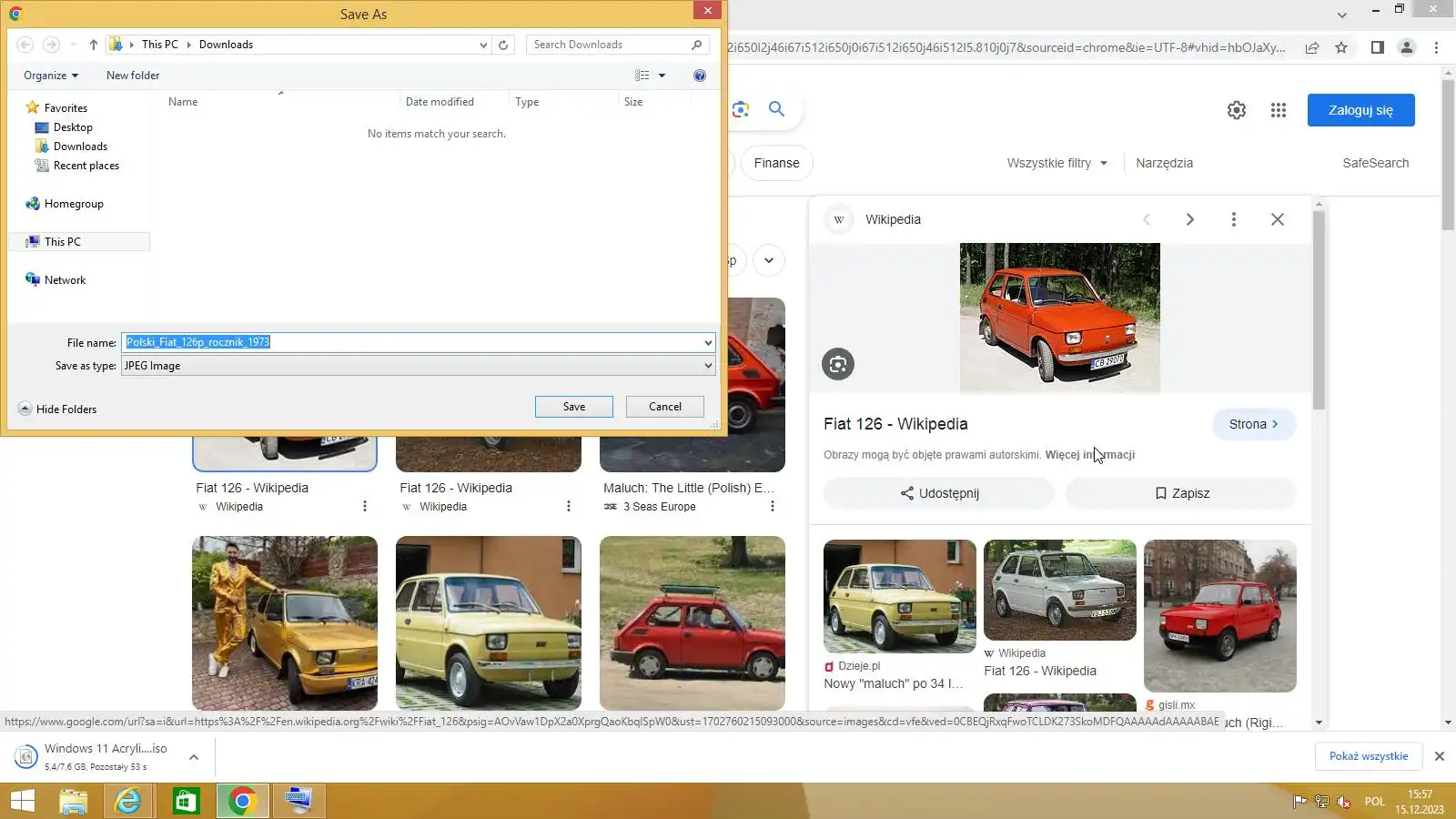Click Udostępnij share button

(939, 493)
